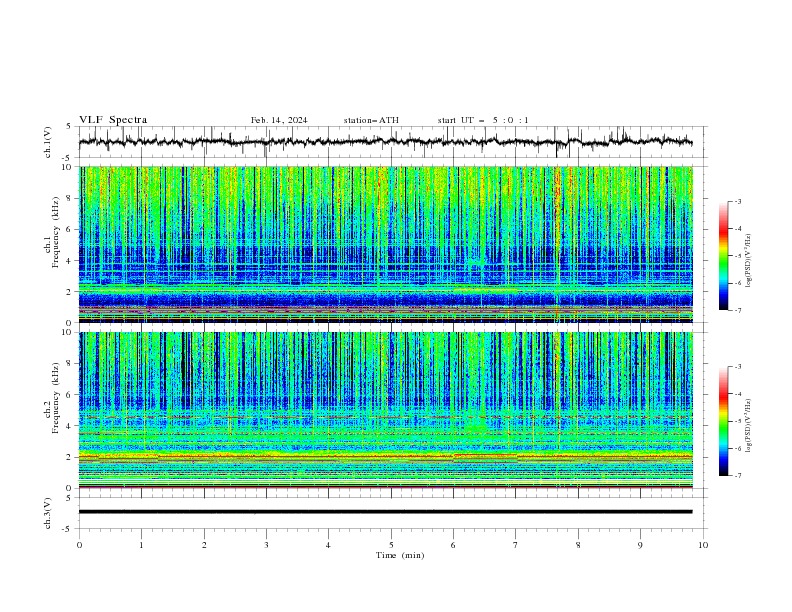Click the "0" tick on the time axis
The image size is (792, 612).
tap(79, 545)
